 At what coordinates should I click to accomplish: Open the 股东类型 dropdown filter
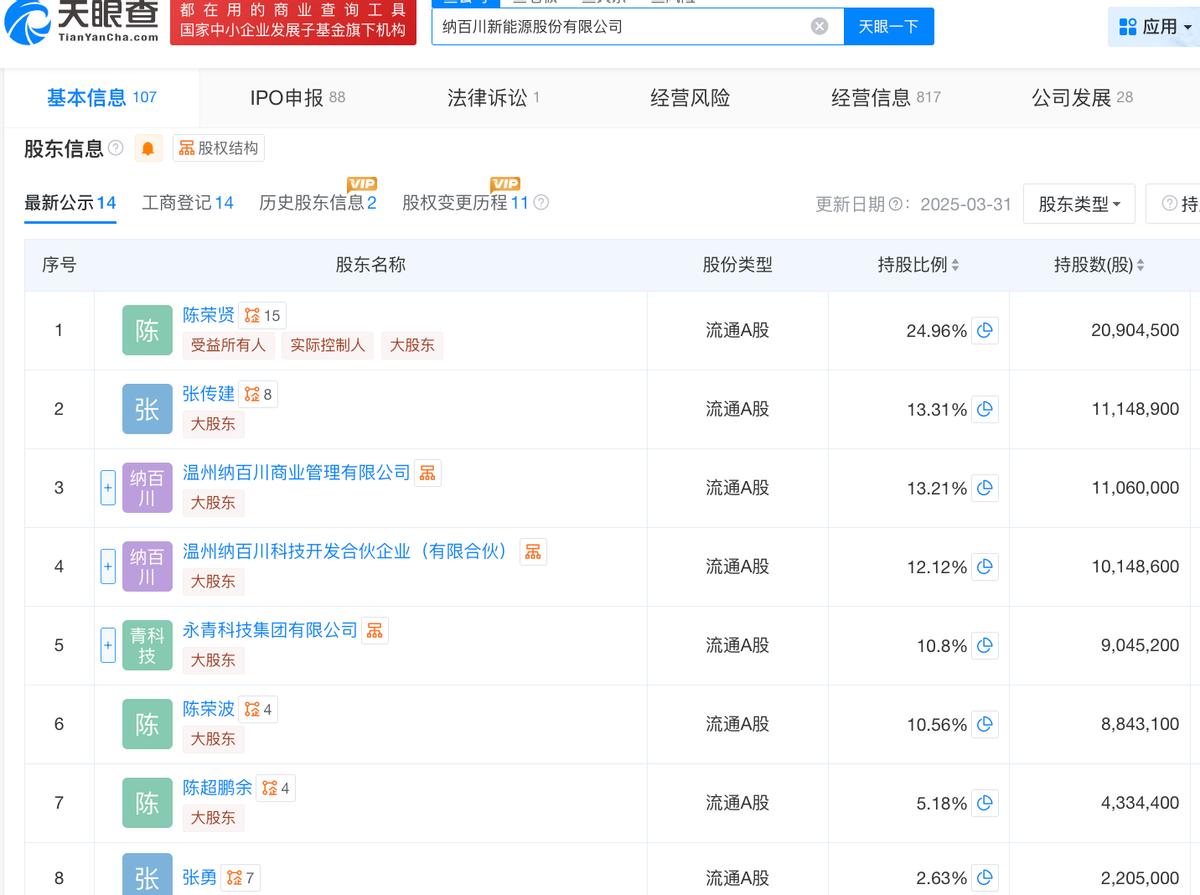tap(1078, 204)
